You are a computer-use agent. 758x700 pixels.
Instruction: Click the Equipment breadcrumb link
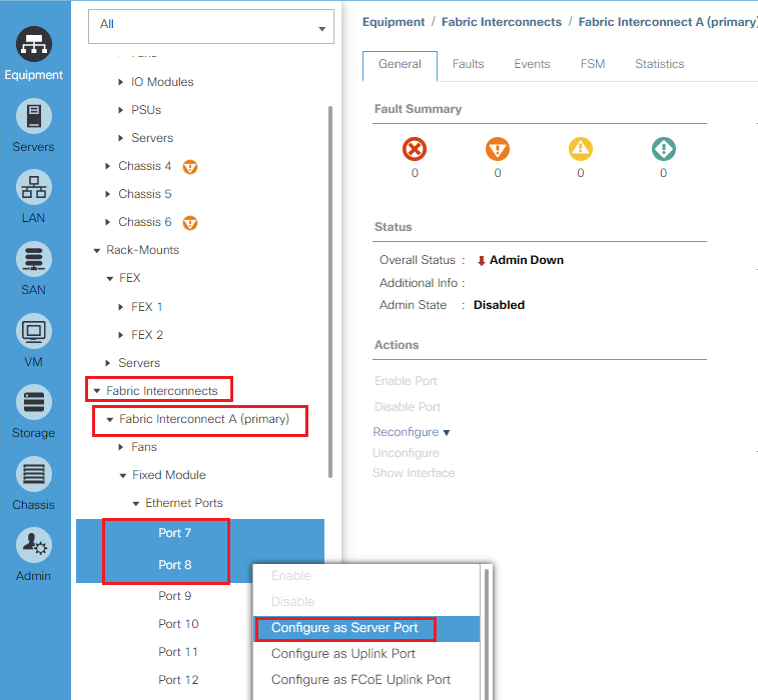click(394, 22)
